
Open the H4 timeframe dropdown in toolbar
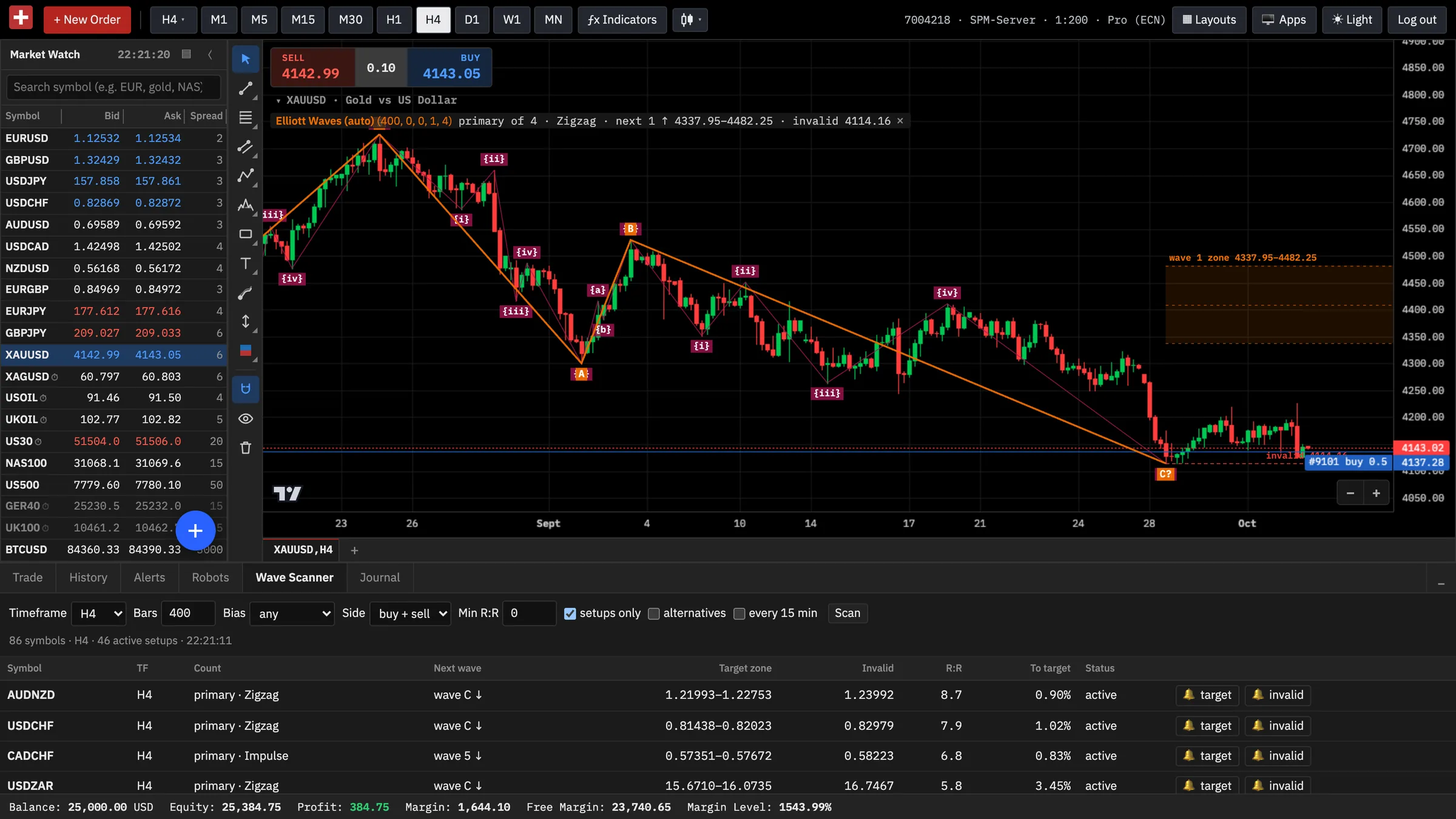(173, 19)
